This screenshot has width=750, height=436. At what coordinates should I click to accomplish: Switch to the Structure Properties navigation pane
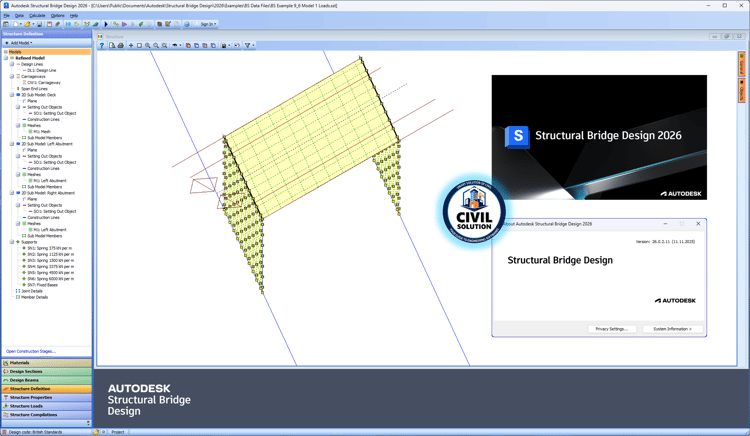click(x=46, y=397)
